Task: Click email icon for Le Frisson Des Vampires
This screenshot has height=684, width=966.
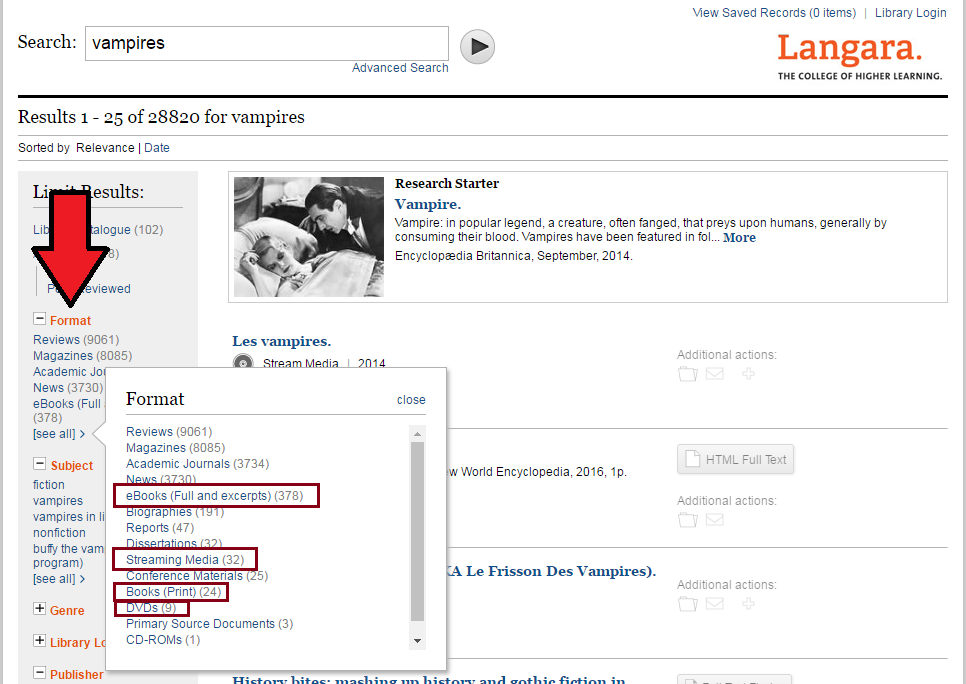Action: [x=715, y=604]
